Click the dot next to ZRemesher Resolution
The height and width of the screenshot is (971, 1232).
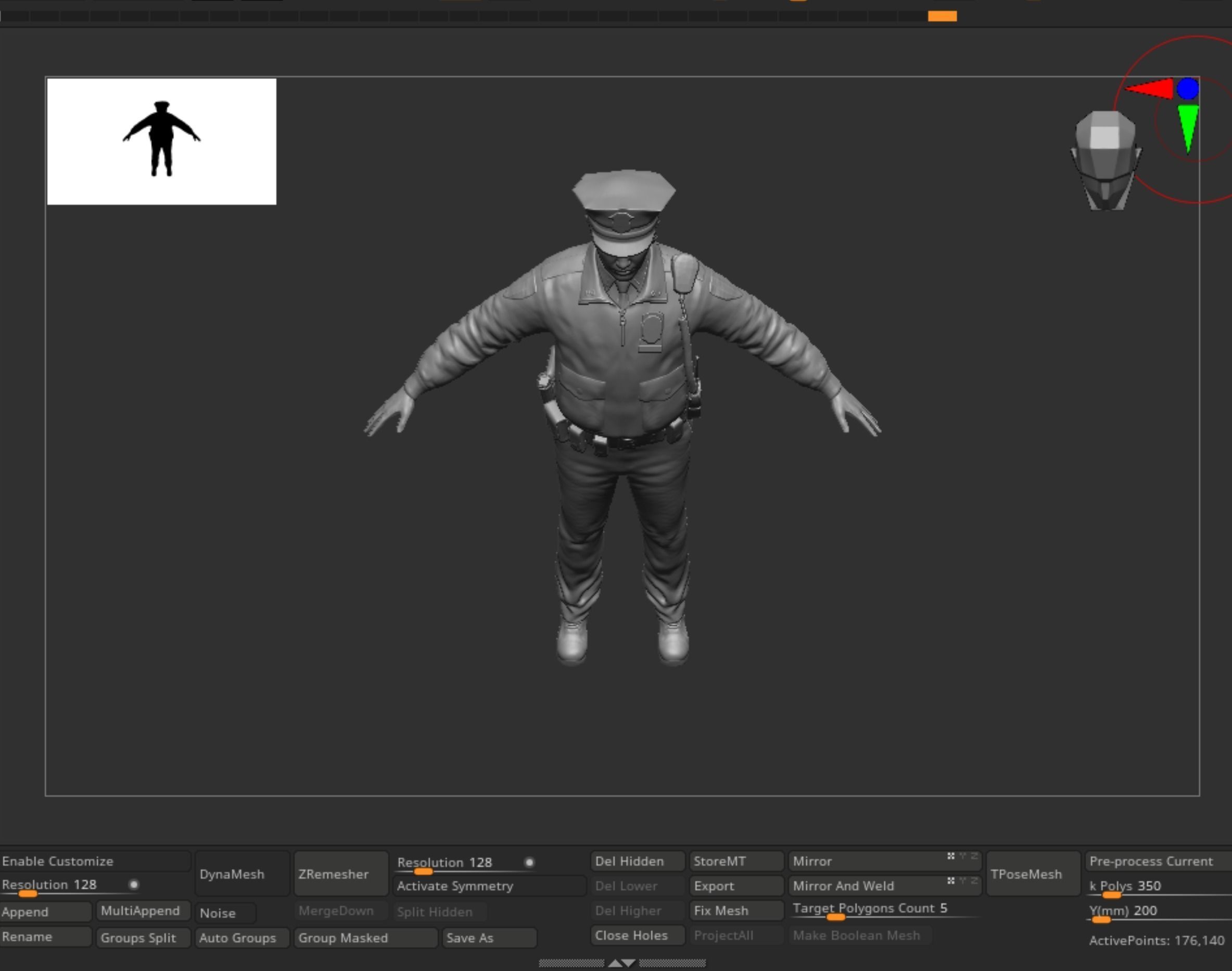pos(529,862)
